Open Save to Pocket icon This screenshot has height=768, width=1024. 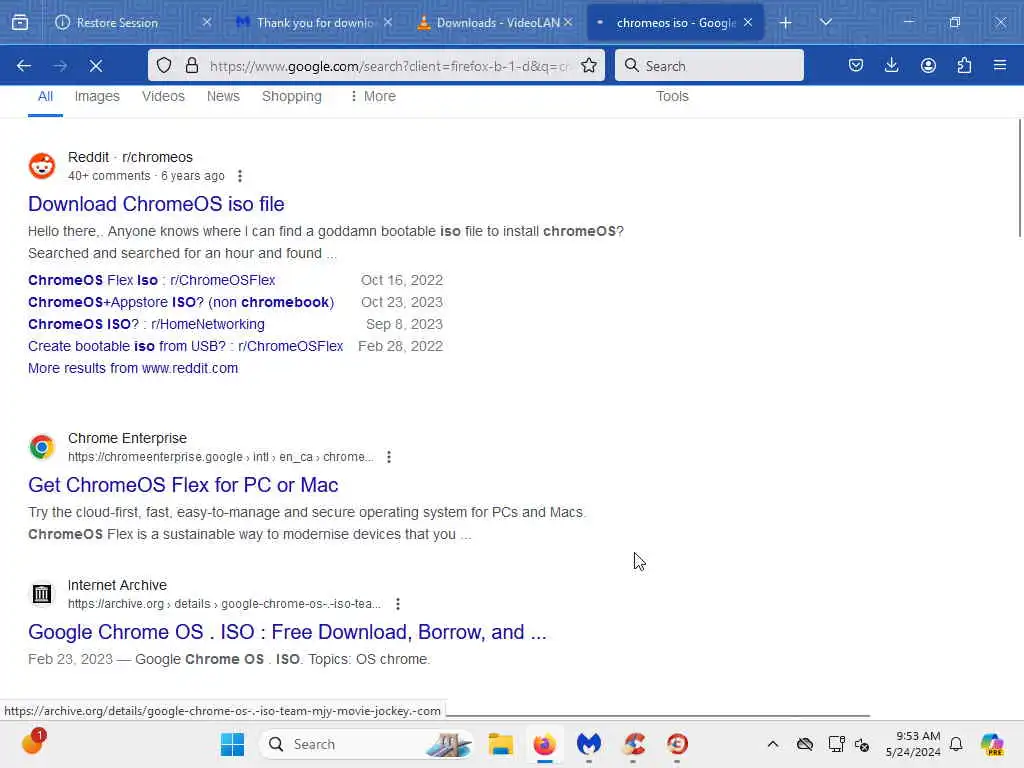[856, 65]
